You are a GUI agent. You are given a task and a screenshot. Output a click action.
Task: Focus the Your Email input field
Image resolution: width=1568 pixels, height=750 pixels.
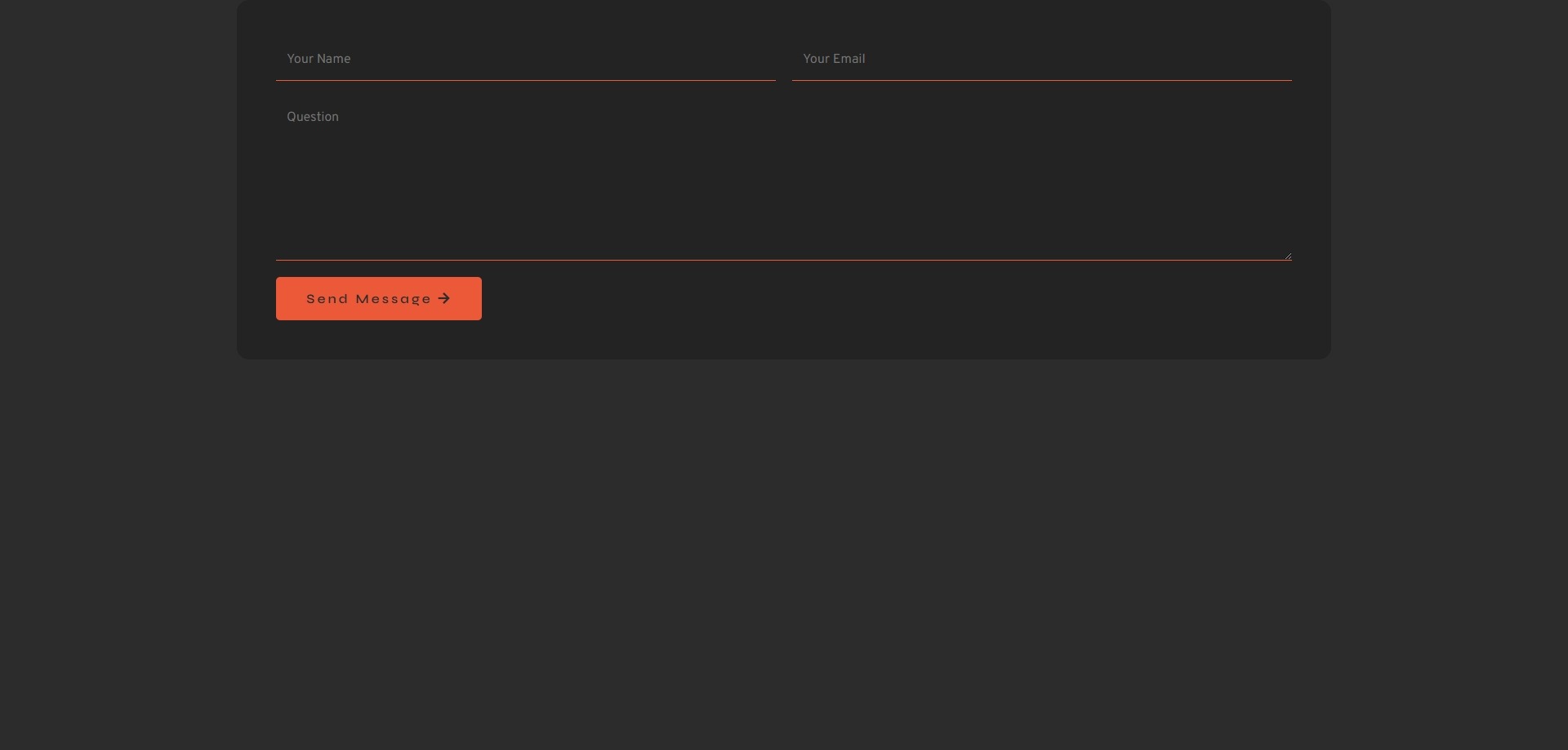1042,60
